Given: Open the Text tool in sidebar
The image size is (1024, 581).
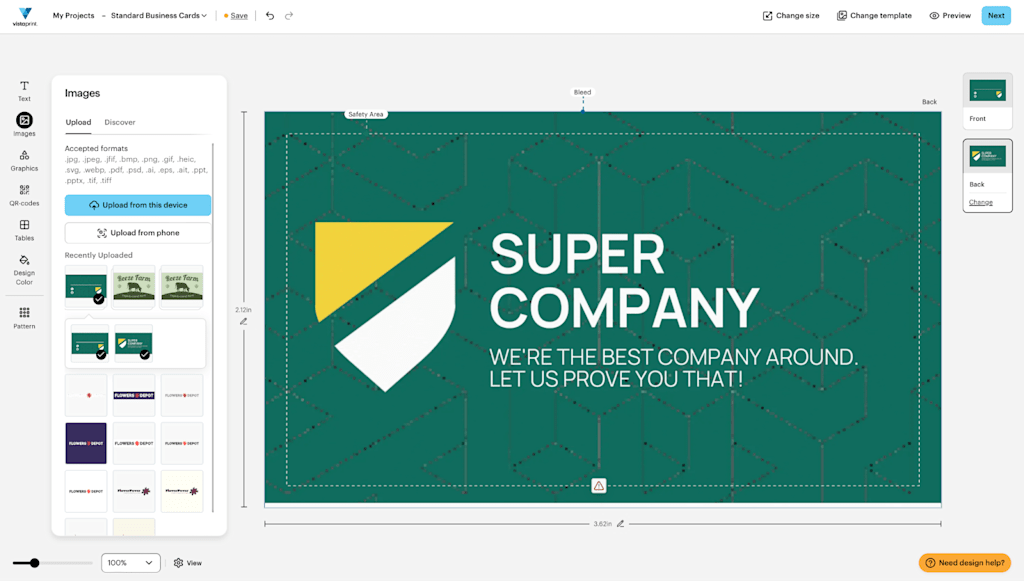Looking at the screenshot, I should pos(24,91).
